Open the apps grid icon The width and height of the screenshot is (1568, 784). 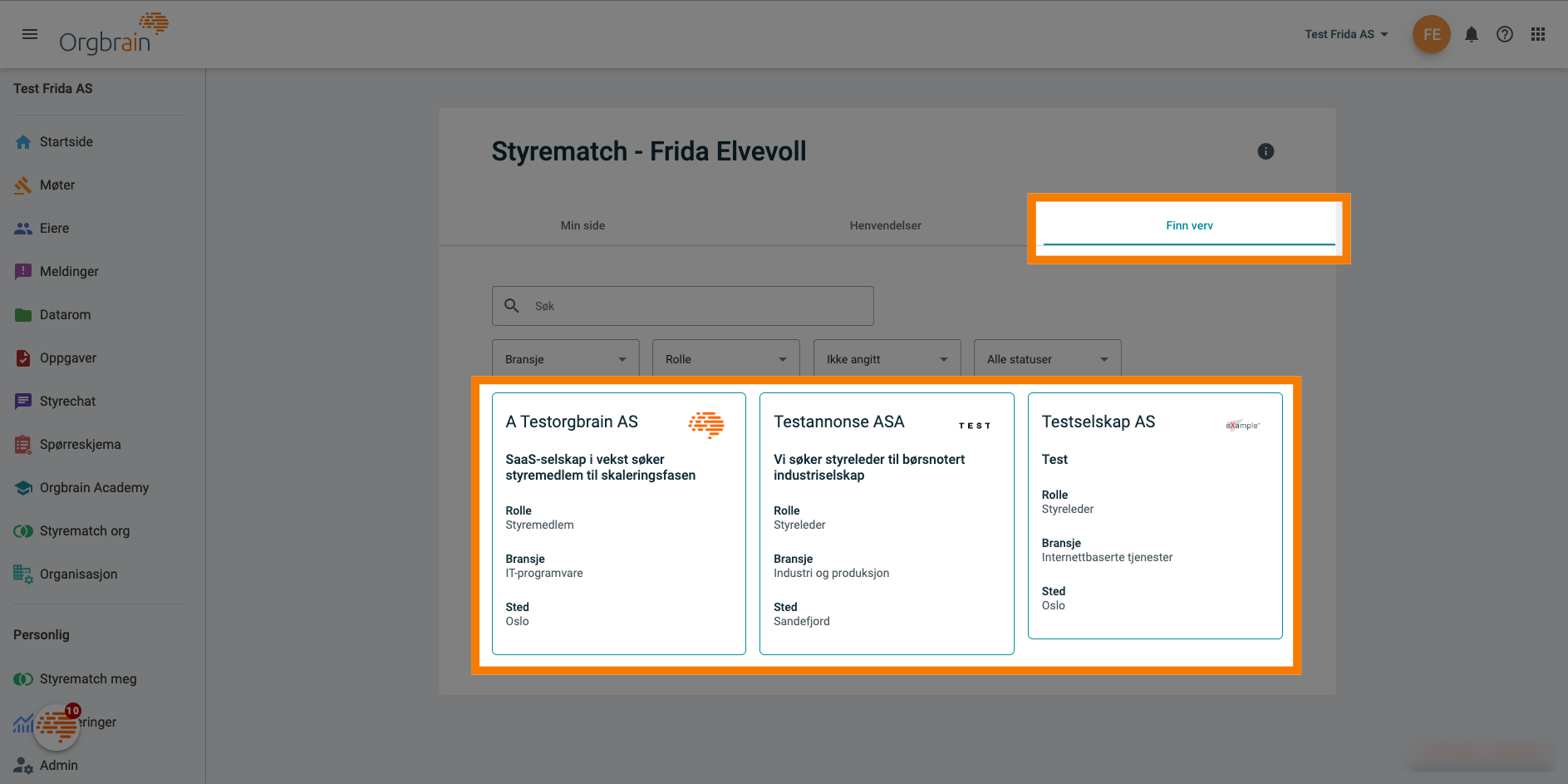point(1538,34)
